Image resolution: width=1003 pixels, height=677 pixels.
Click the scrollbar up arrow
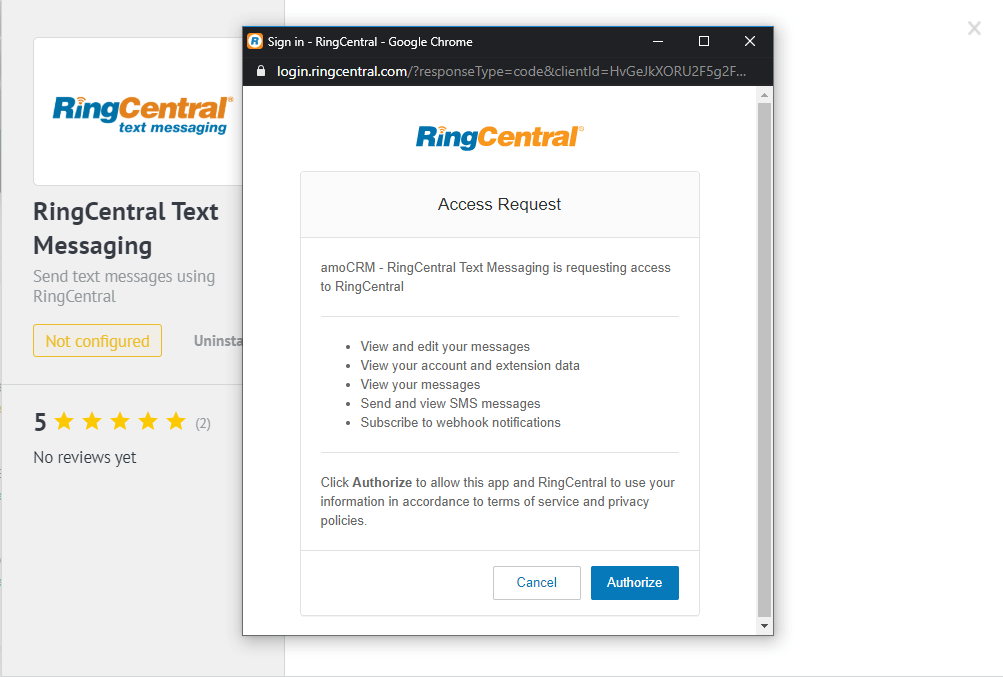pos(764,93)
